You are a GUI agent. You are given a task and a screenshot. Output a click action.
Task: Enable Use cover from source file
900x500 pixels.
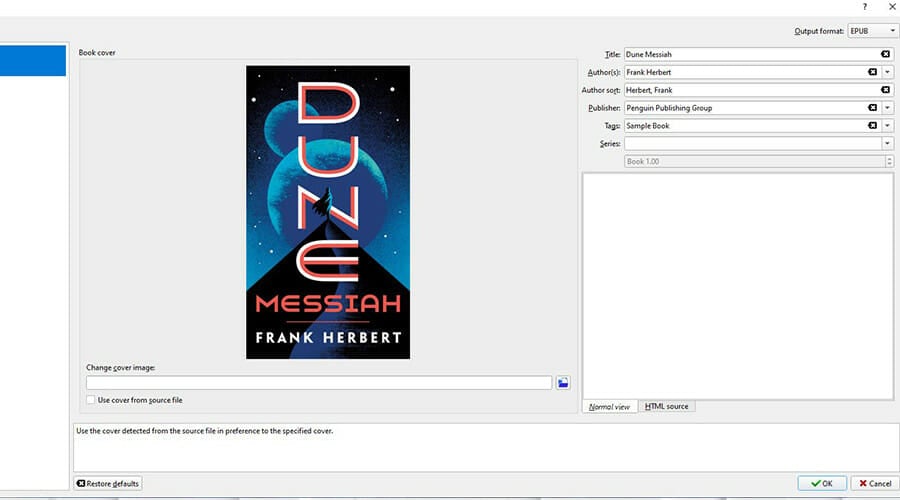[x=91, y=400]
